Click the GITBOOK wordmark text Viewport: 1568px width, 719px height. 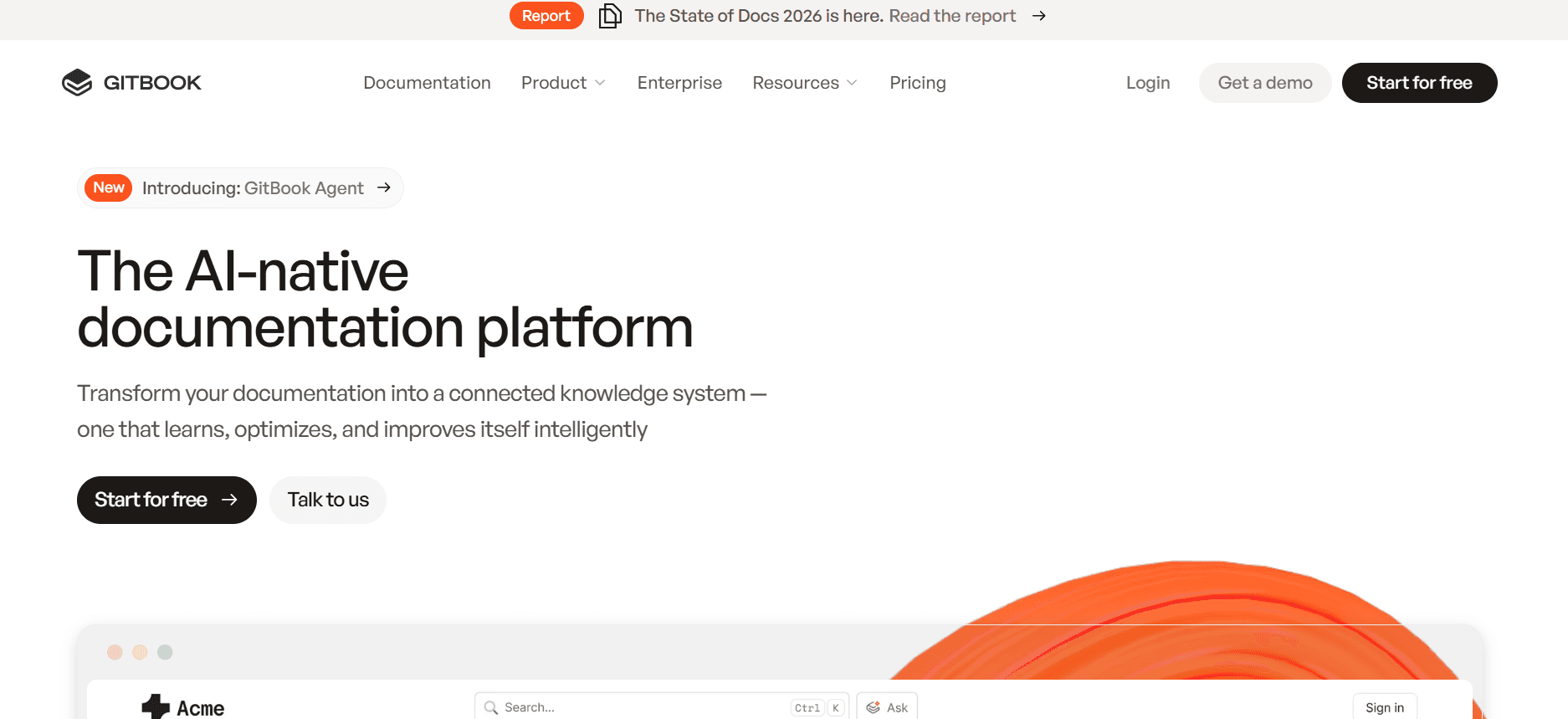[x=152, y=83]
